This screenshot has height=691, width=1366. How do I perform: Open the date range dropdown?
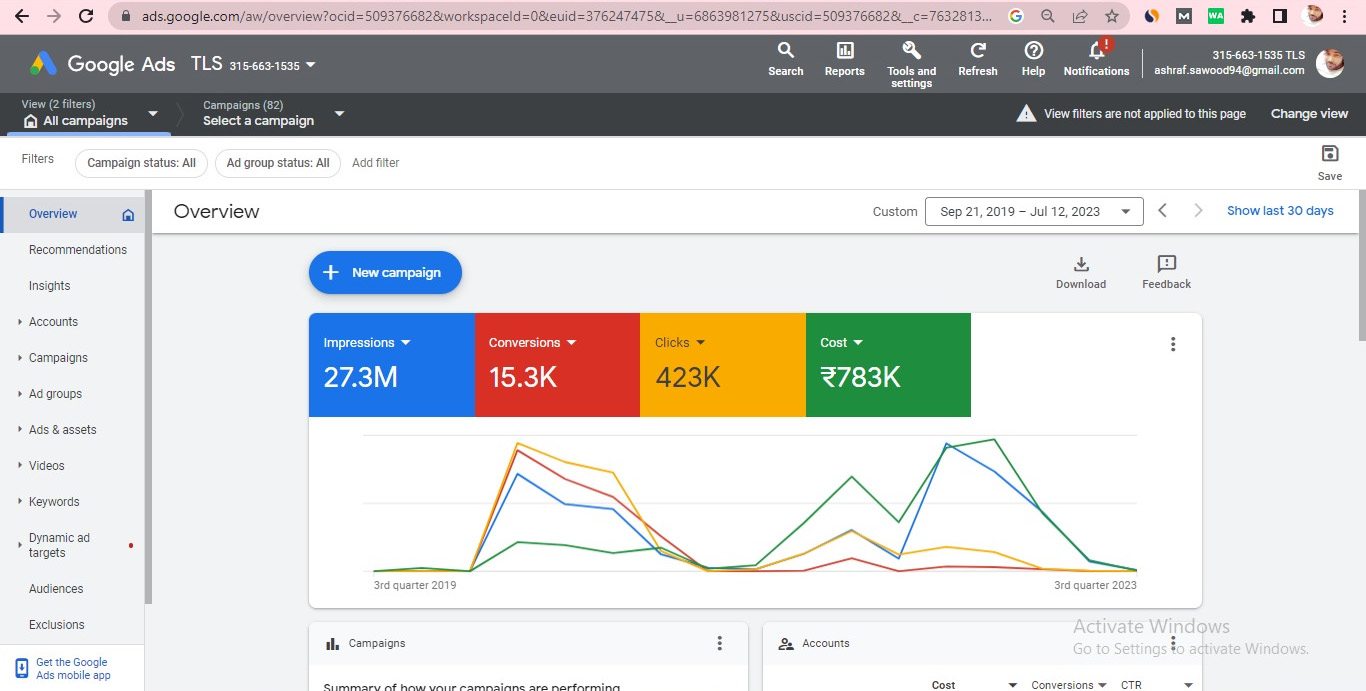coord(1034,211)
